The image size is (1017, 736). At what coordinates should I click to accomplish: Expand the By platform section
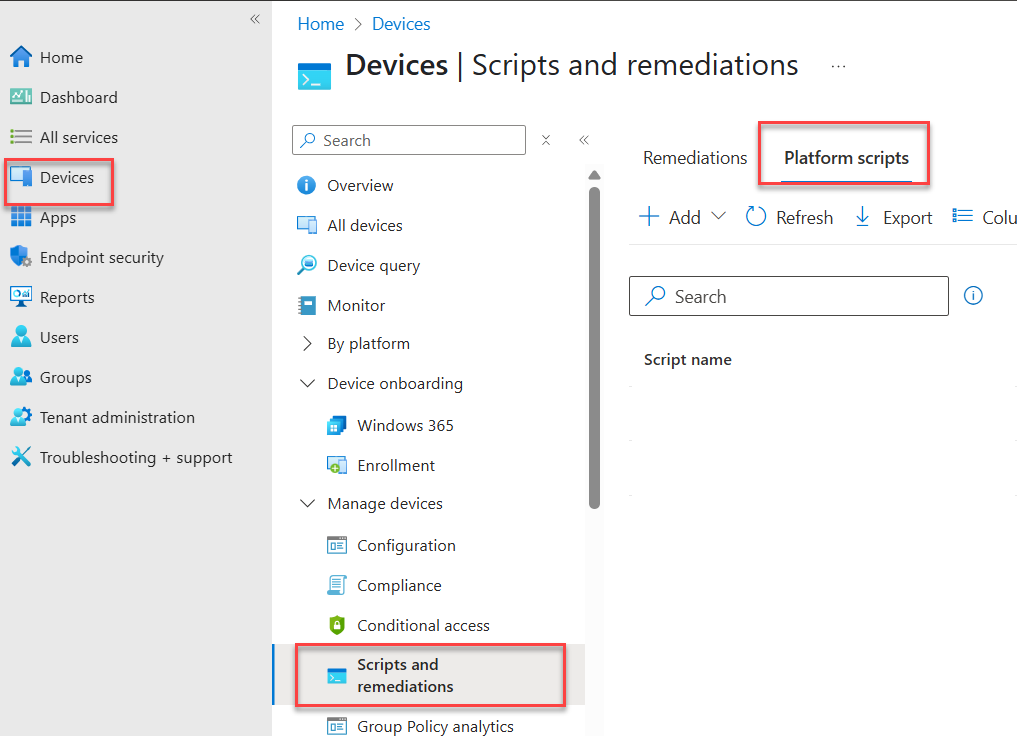click(307, 344)
